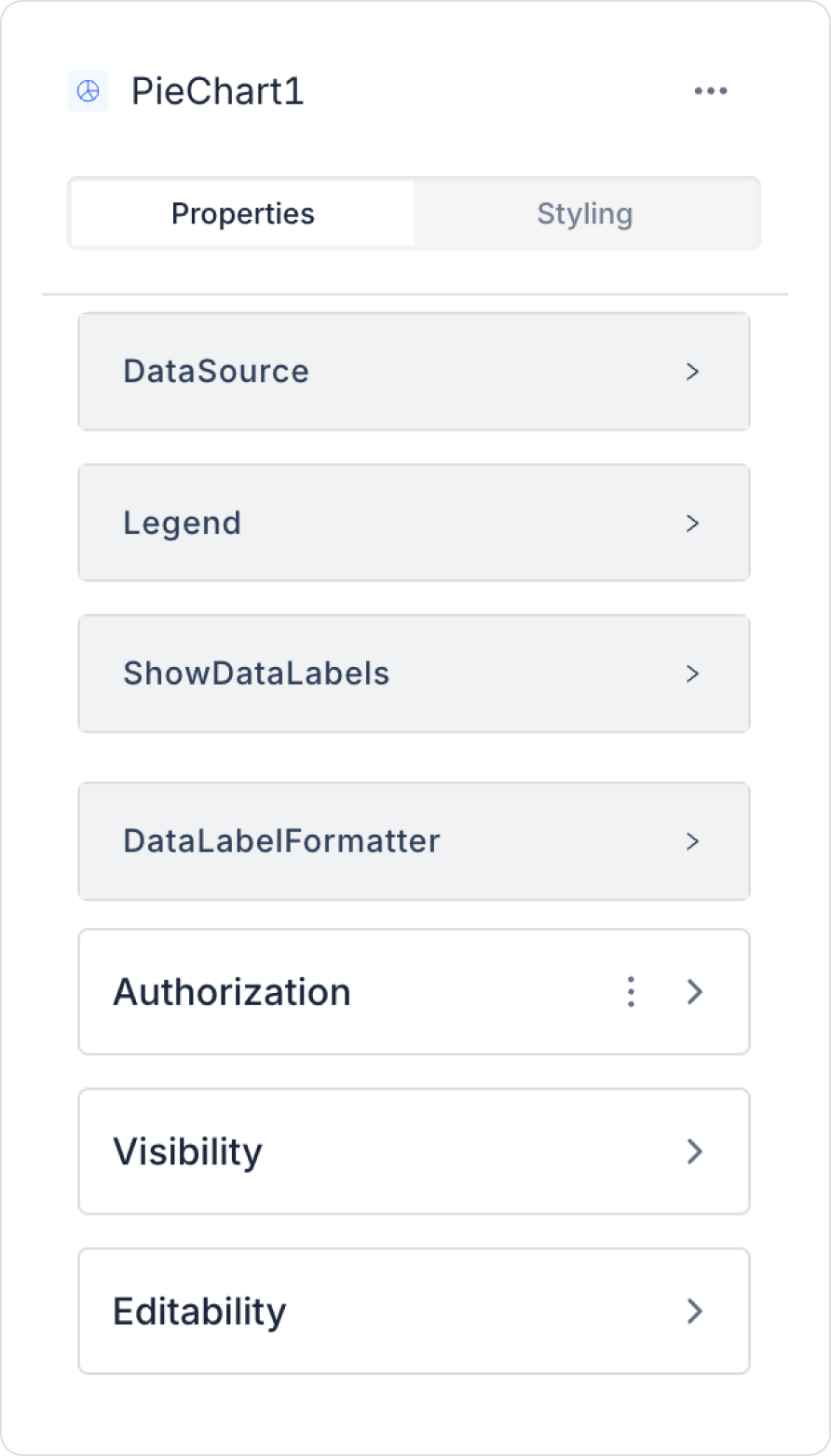Click the Authorization chevron arrow
The image size is (831, 1456).
pos(694,992)
